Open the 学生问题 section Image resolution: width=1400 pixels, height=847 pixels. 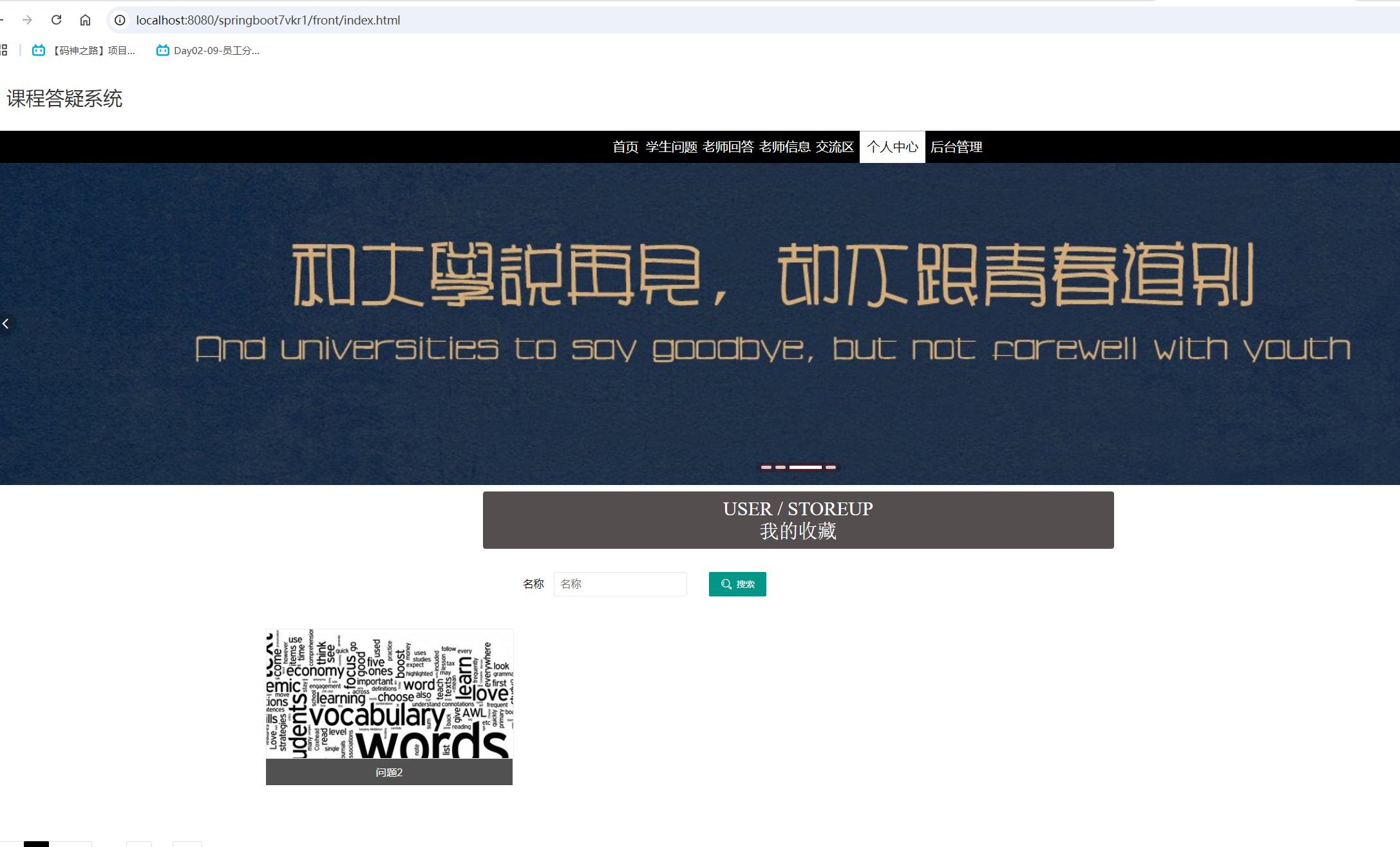tap(671, 147)
